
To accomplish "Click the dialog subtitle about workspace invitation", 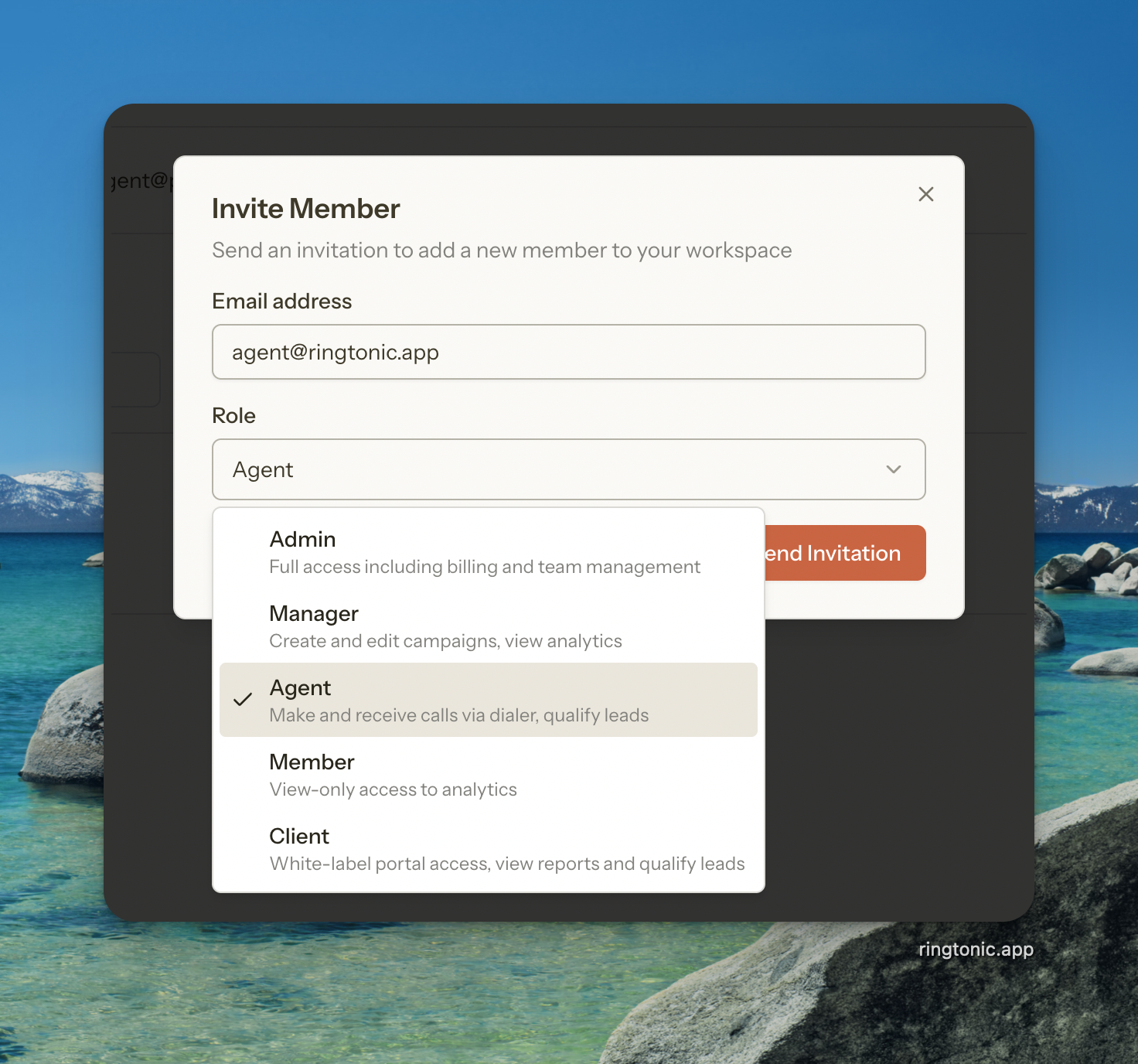I will click(x=502, y=251).
